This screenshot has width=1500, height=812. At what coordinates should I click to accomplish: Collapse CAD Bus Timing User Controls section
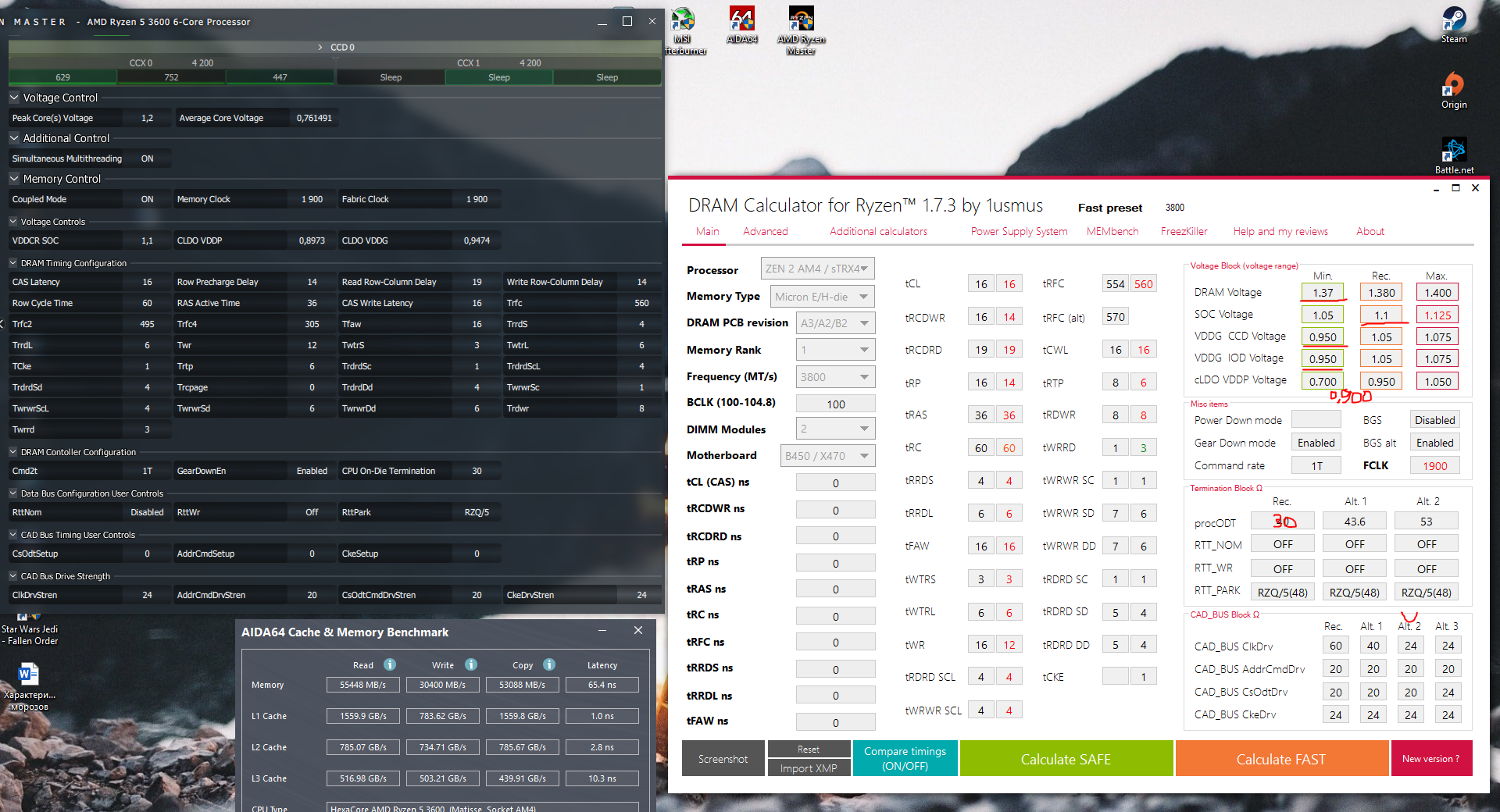pyautogui.click(x=13, y=535)
